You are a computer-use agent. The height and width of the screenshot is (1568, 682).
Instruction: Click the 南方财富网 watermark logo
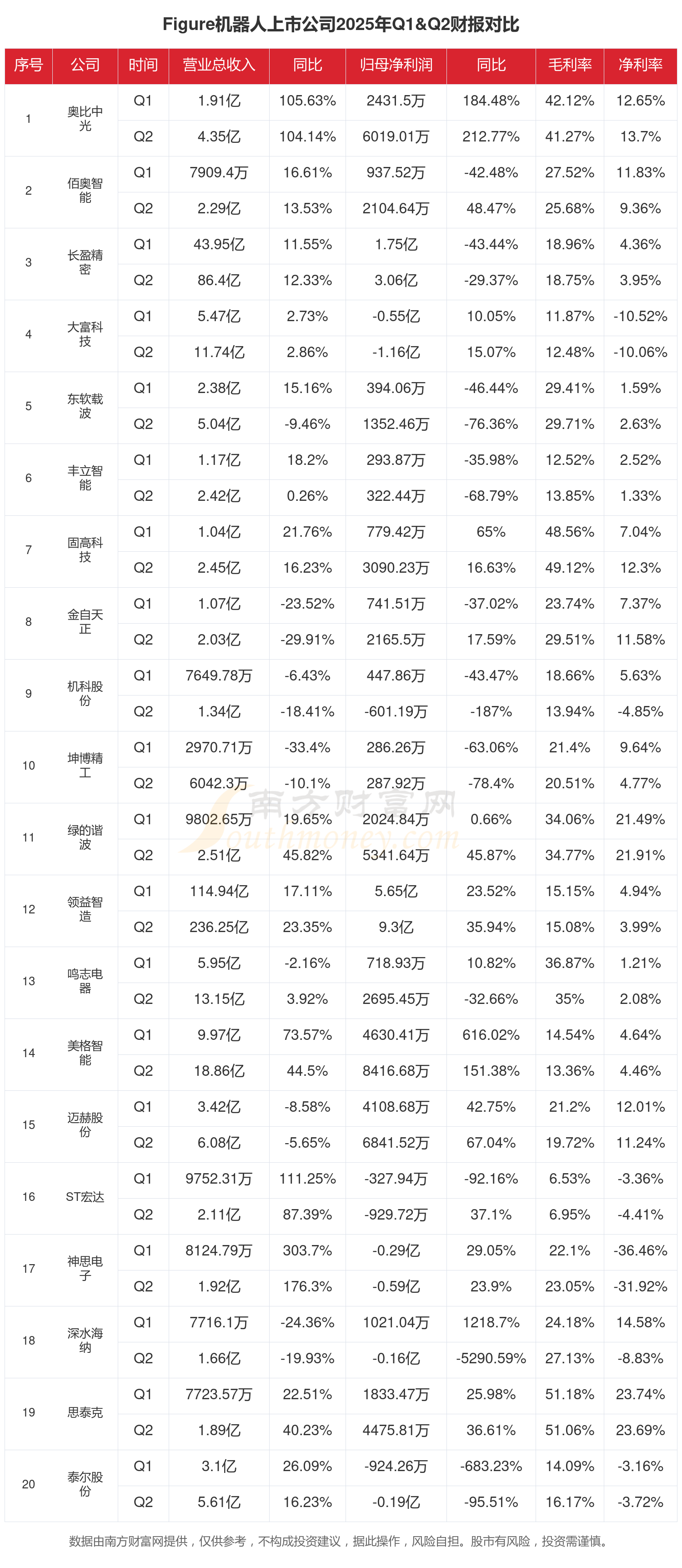click(341, 816)
